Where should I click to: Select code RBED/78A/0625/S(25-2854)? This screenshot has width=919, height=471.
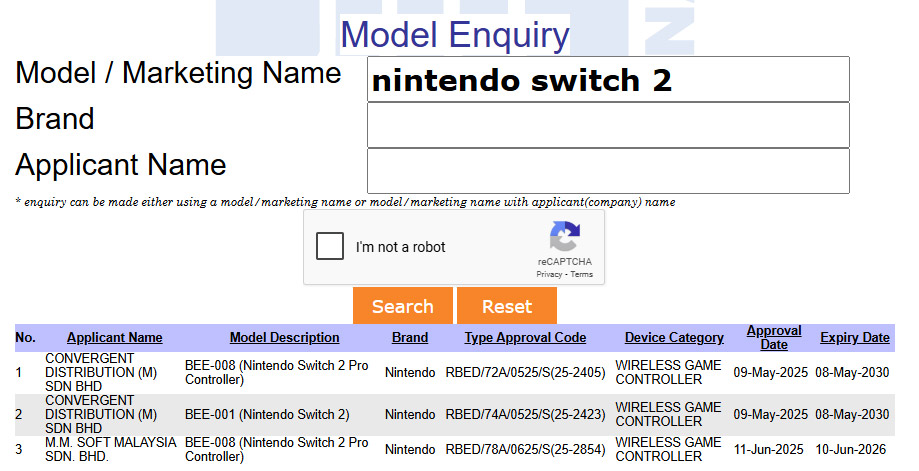click(x=525, y=449)
